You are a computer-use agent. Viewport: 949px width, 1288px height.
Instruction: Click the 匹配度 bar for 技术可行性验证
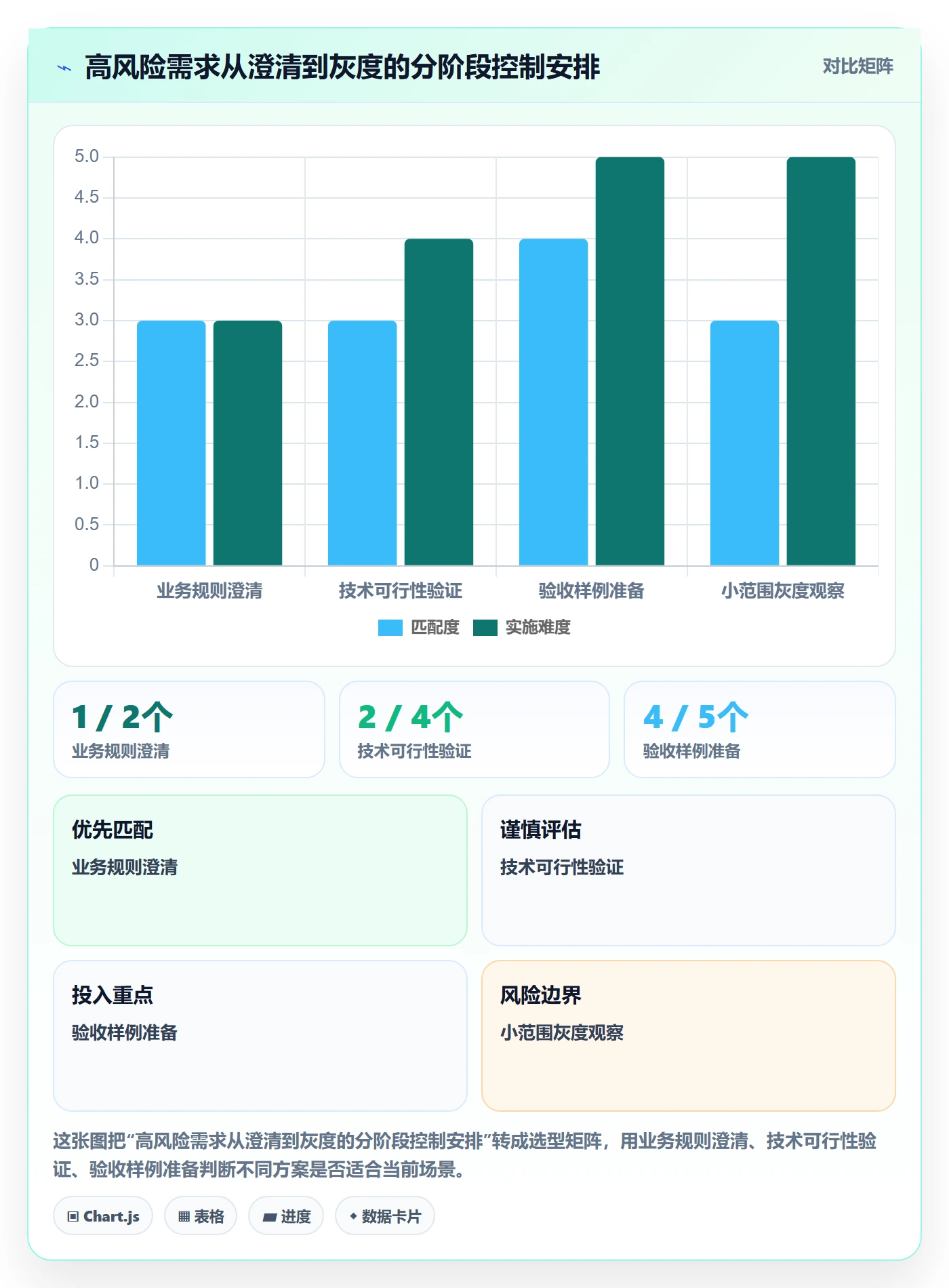coord(363,443)
